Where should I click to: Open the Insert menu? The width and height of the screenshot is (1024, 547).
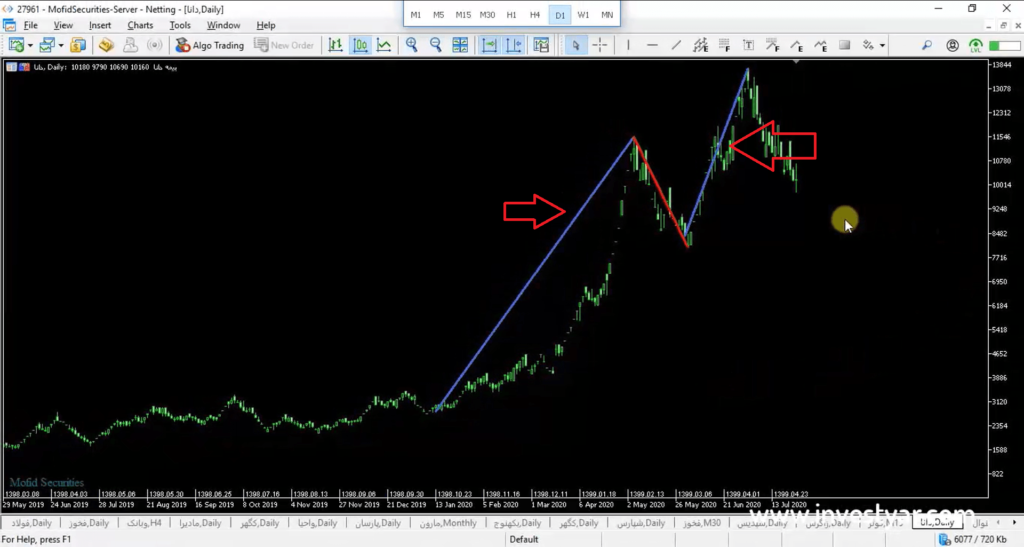[100, 25]
